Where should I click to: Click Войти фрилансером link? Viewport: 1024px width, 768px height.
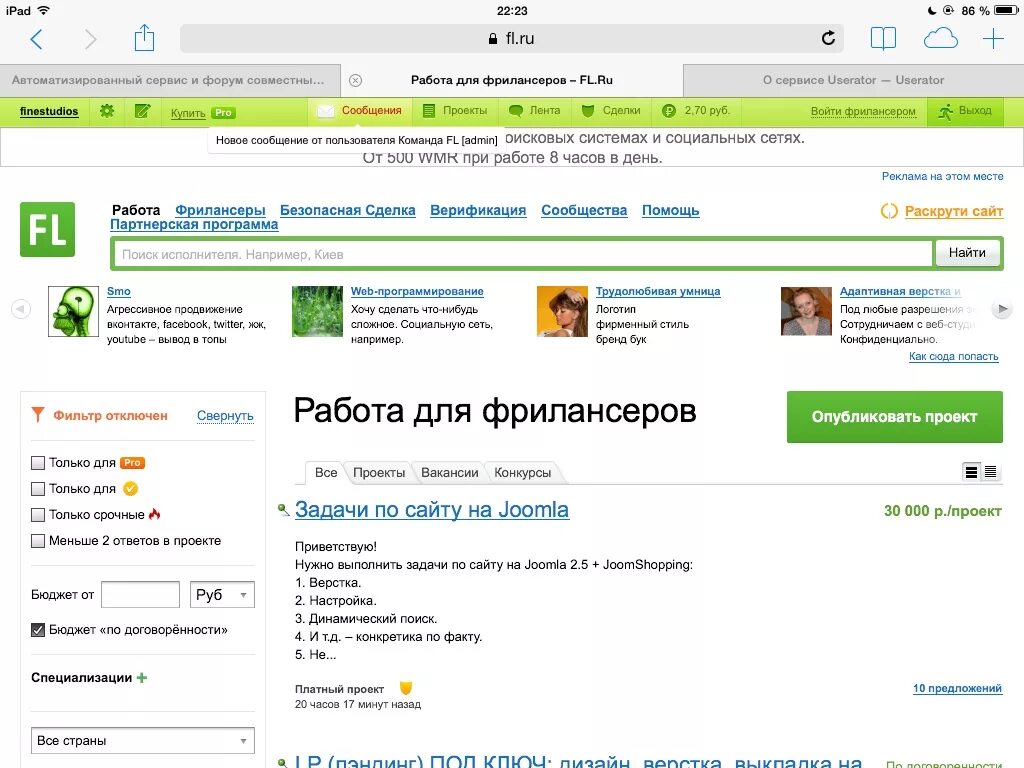click(x=863, y=111)
